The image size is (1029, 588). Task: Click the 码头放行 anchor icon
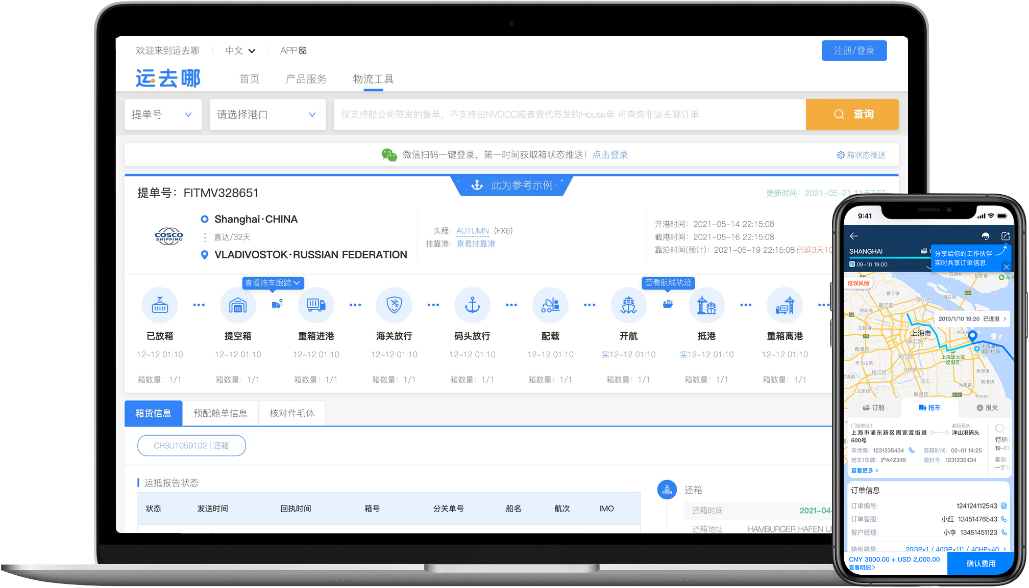[x=472, y=305]
